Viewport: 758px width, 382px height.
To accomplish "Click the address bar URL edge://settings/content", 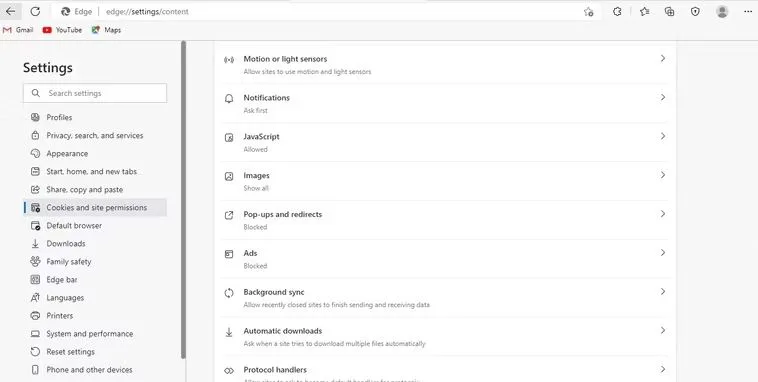I will tap(147, 12).
